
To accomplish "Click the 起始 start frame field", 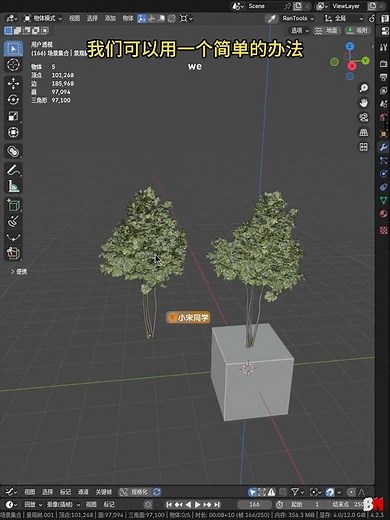I will click(x=305, y=504).
